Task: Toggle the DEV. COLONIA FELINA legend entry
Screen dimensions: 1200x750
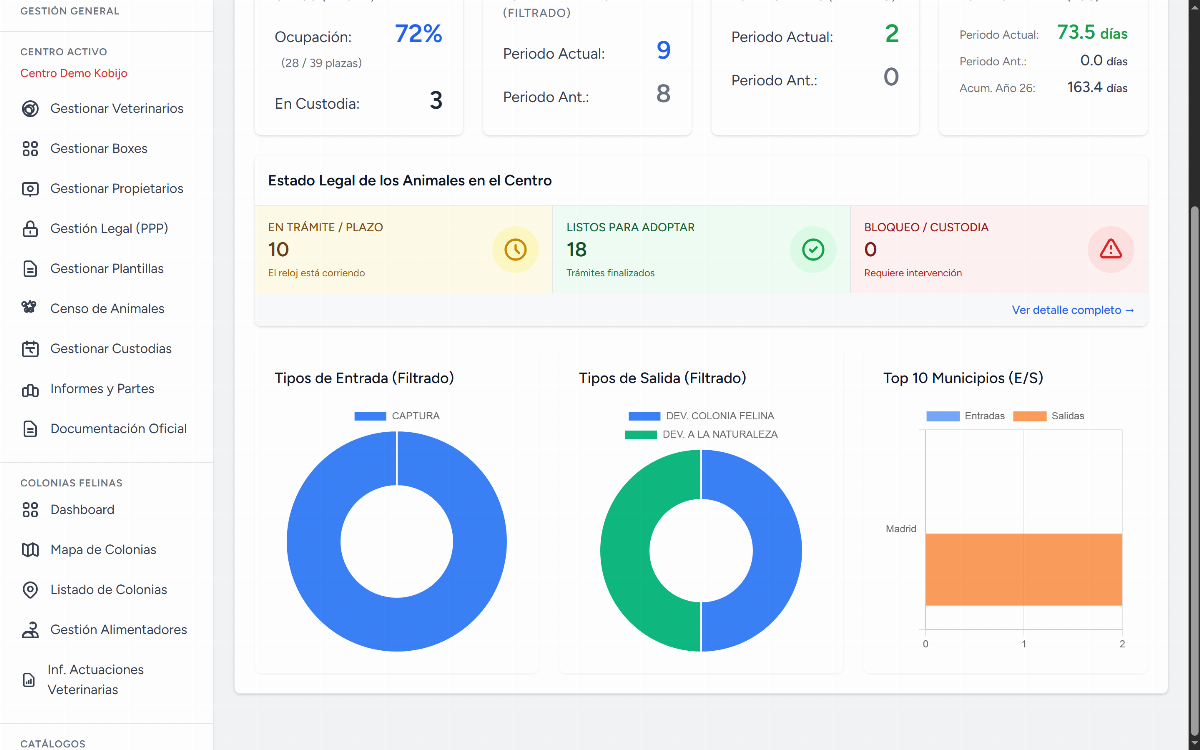Action: pos(701,416)
